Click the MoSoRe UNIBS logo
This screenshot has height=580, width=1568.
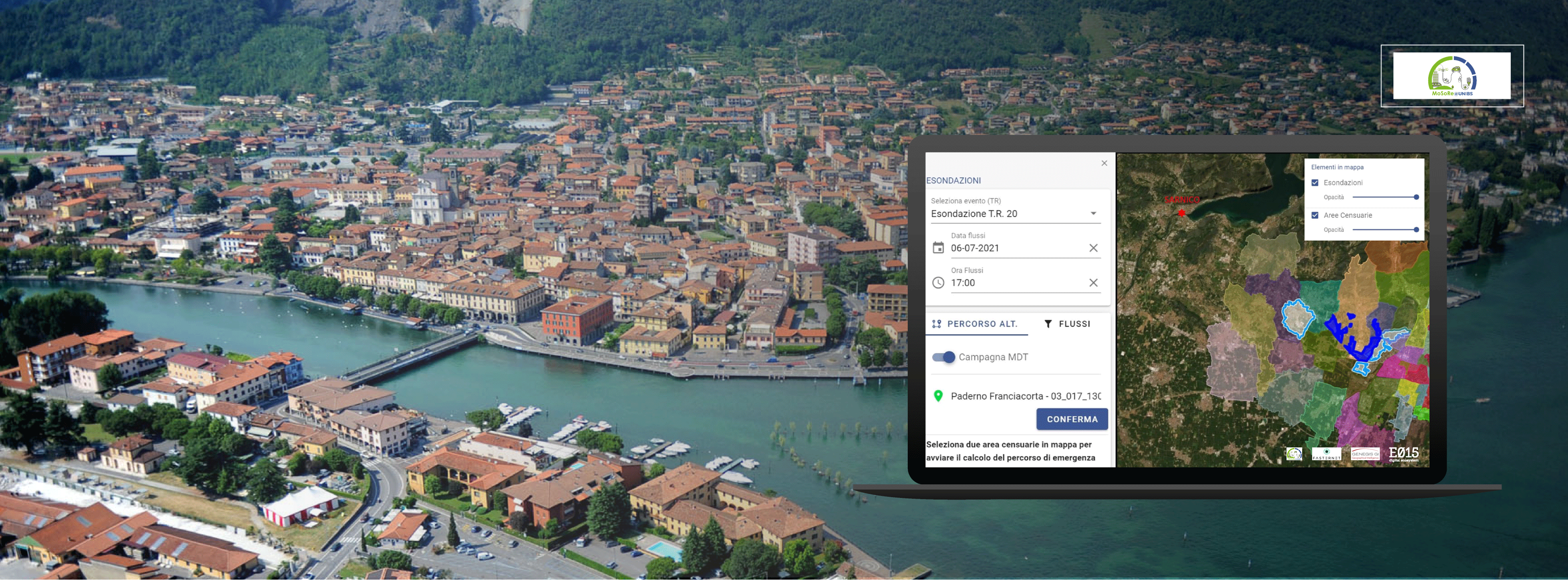point(1452,76)
